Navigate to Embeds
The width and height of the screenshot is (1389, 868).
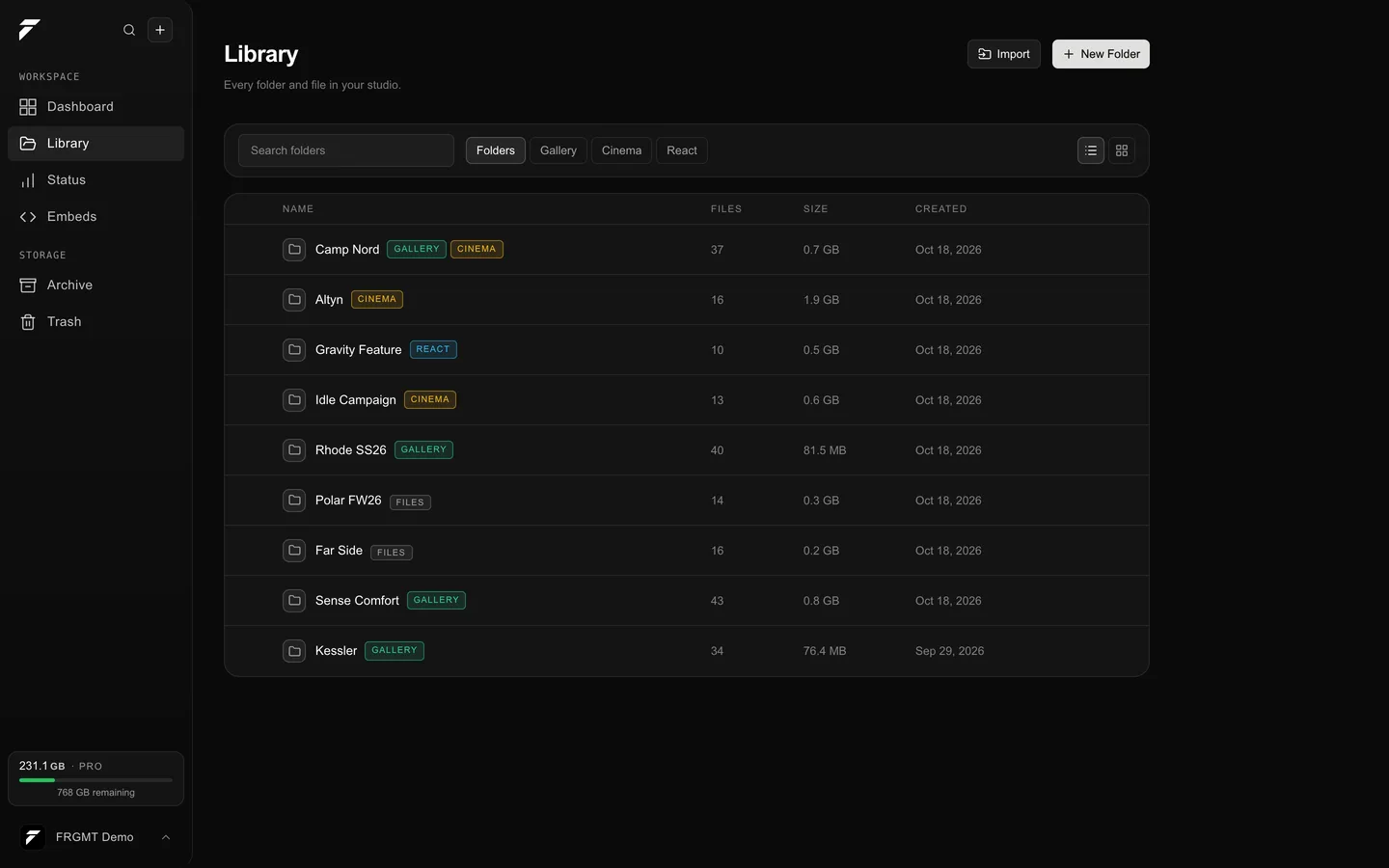[95, 217]
